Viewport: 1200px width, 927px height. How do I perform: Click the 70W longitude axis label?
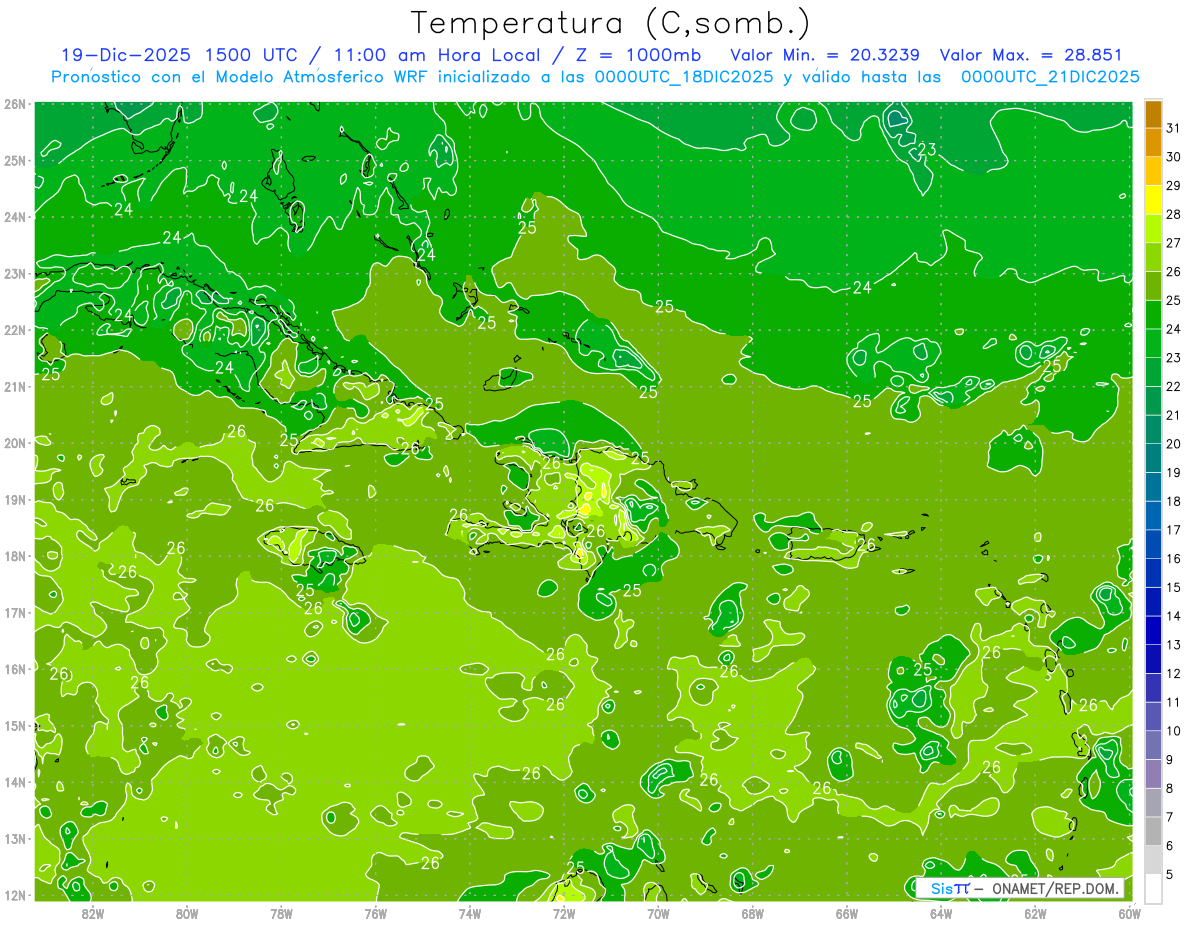658,913
